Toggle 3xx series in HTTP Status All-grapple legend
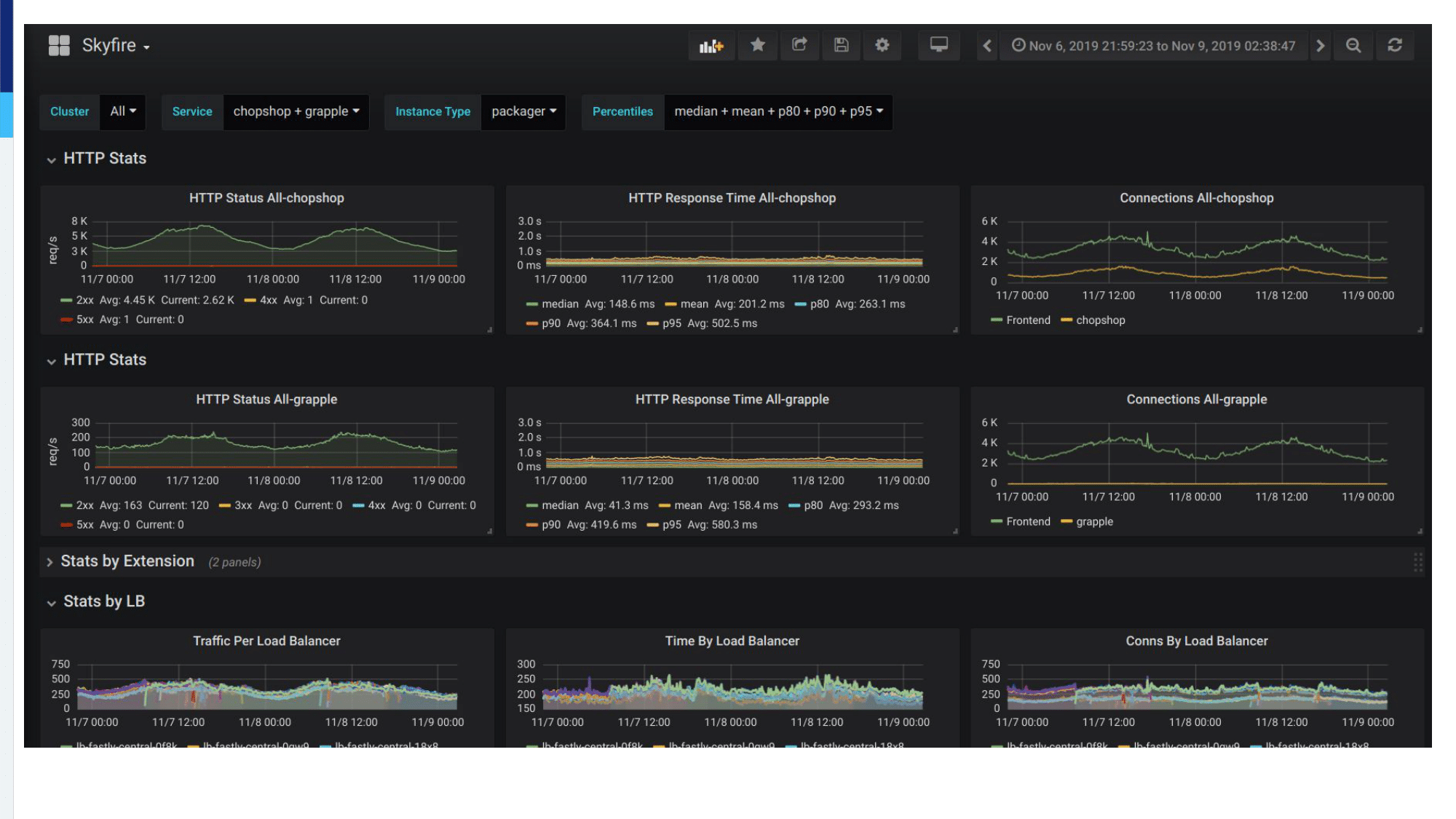Viewport: 1456px width, 819px height. pyautogui.click(x=243, y=505)
